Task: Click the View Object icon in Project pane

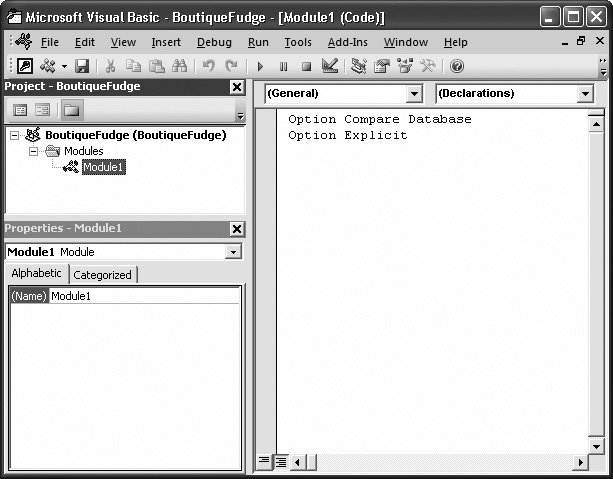Action: (x=42, y=110)
